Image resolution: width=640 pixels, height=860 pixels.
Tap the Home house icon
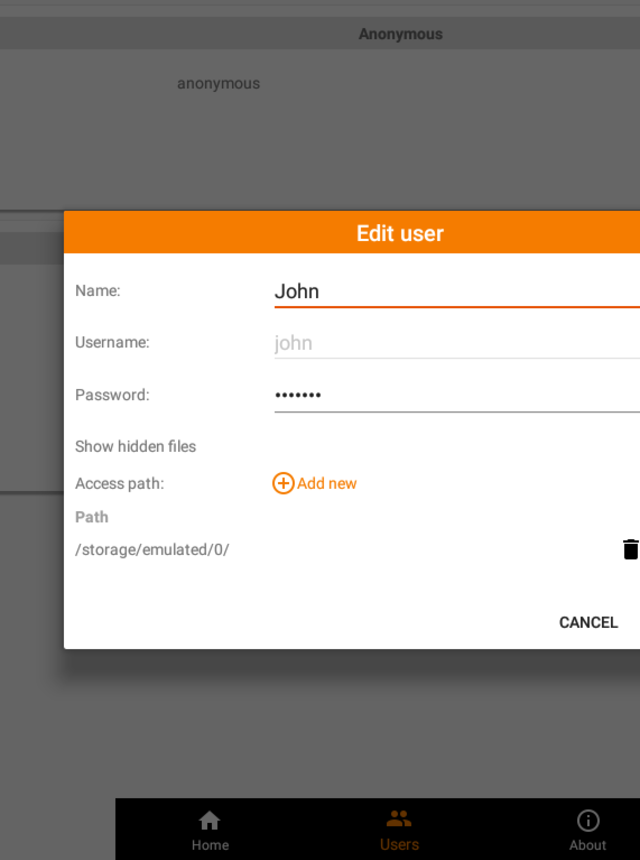[210, 821]
